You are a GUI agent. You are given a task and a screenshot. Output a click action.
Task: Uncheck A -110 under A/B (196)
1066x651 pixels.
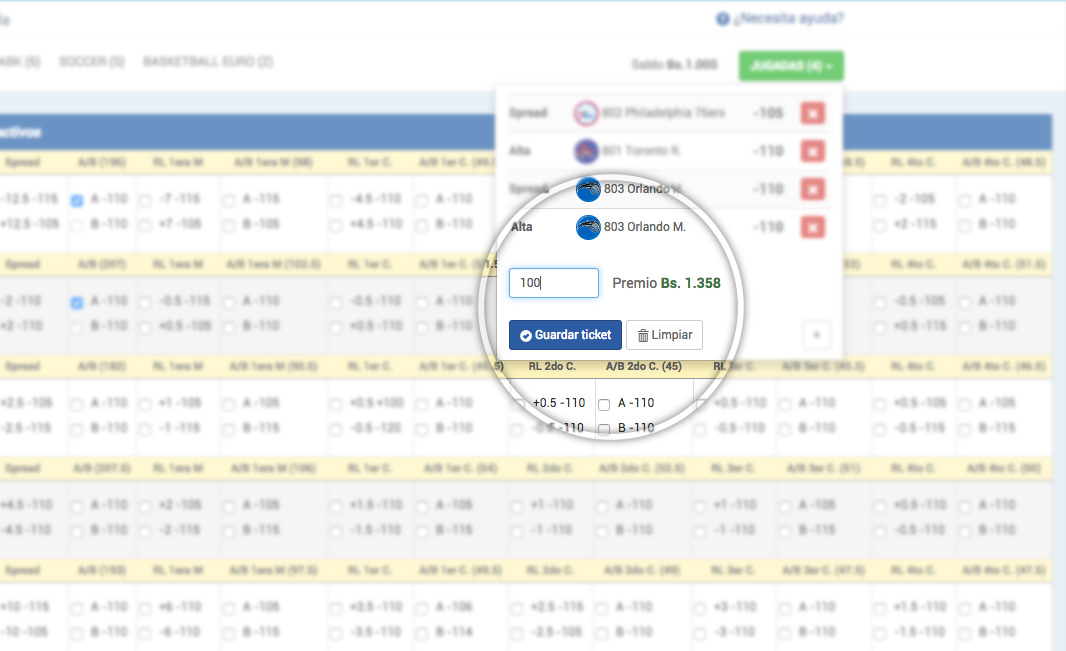click(x=77, y=200)
